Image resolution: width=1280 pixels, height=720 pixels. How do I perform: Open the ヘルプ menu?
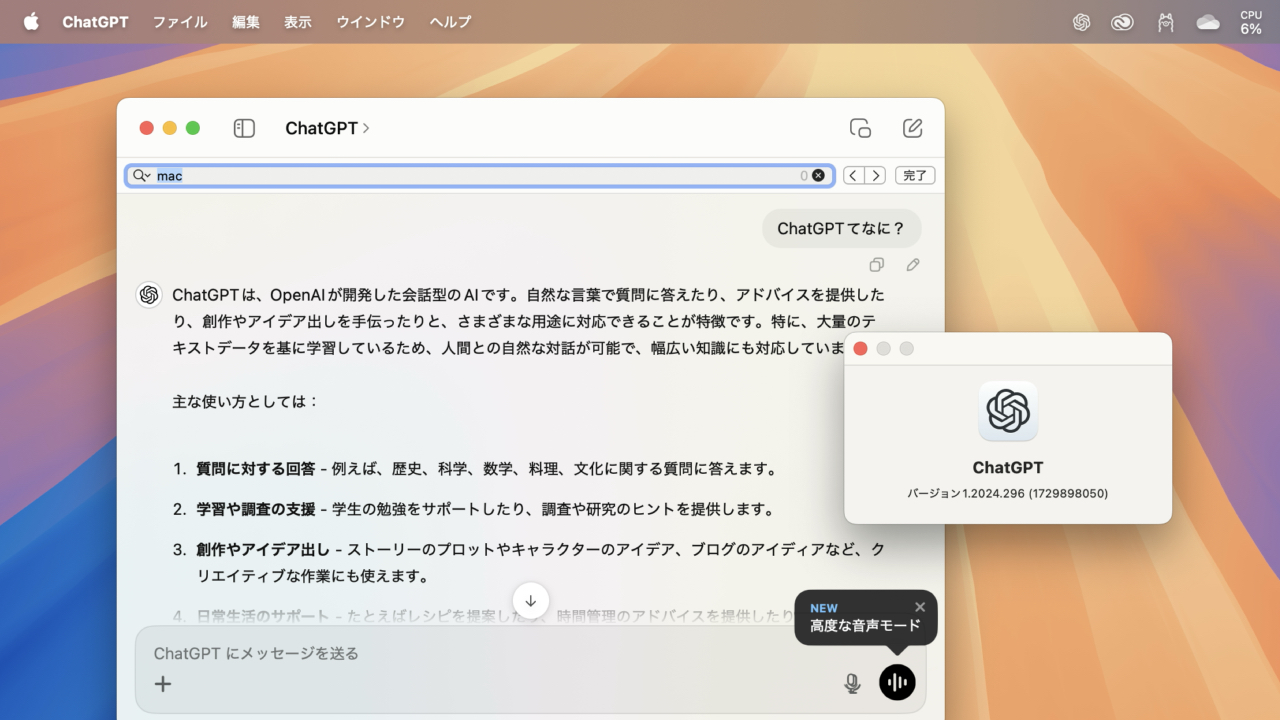coord(450,21)
